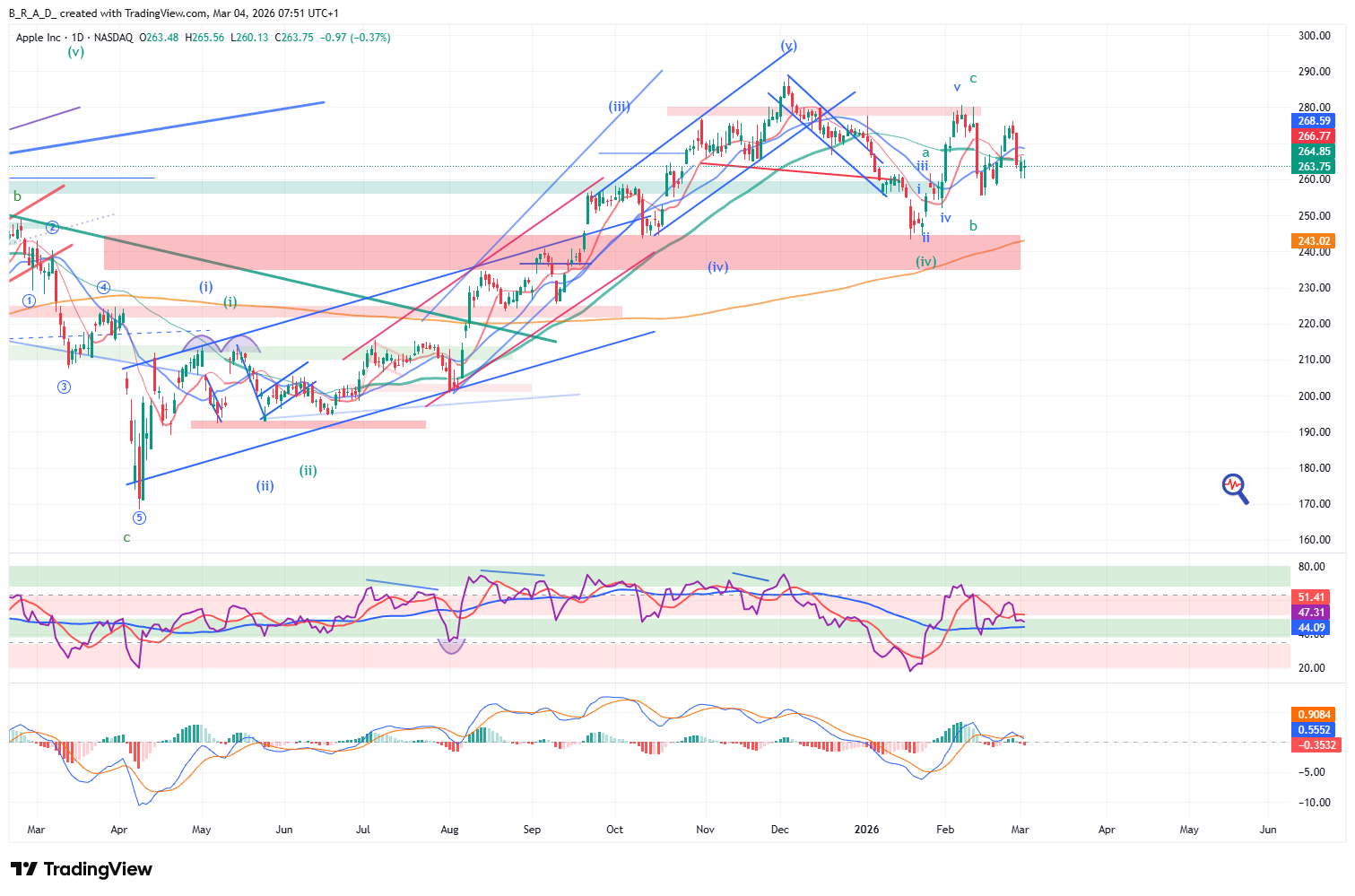Click the purple 47.31 RSI value label
The width and height of the screenshot is (1355, 896).
1311,613
